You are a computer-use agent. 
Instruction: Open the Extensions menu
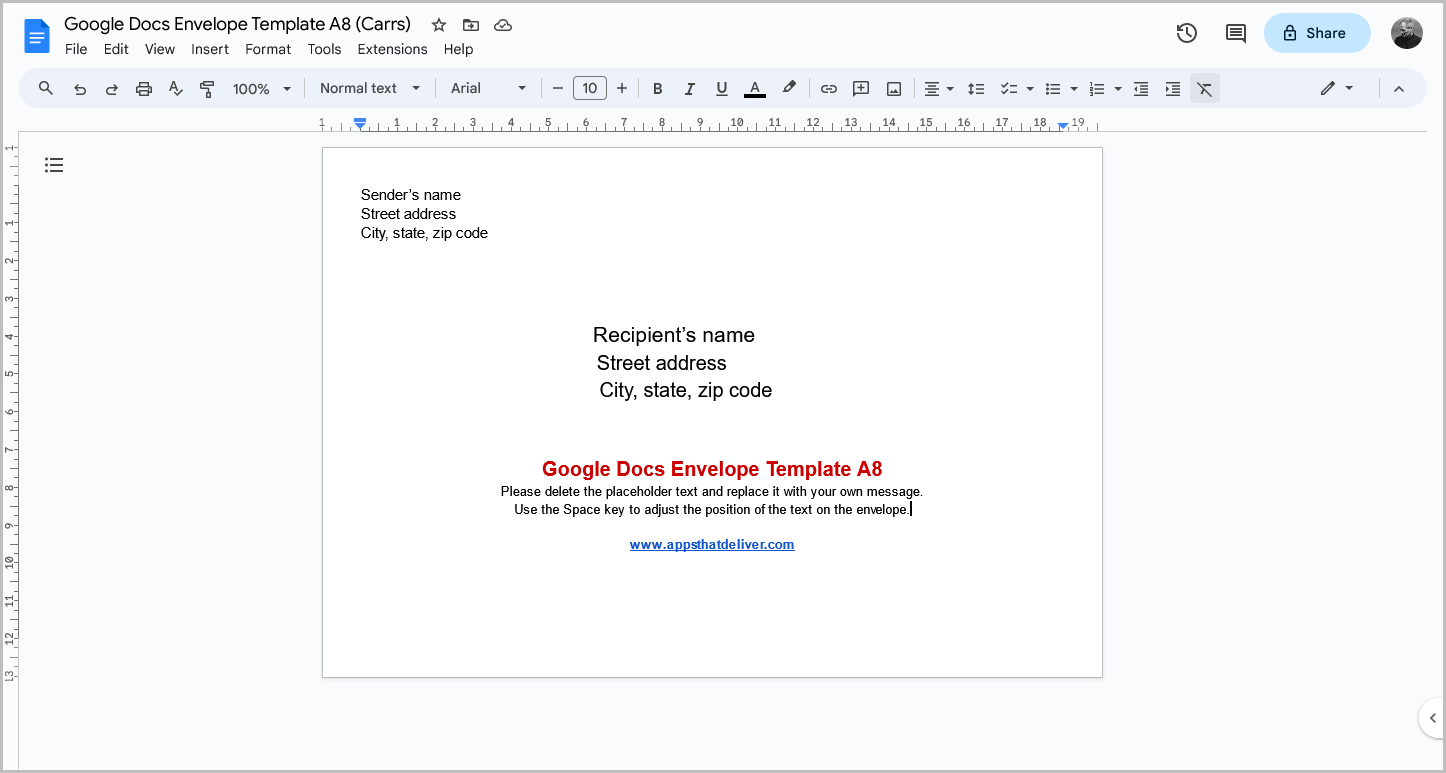tap(392, 48)
